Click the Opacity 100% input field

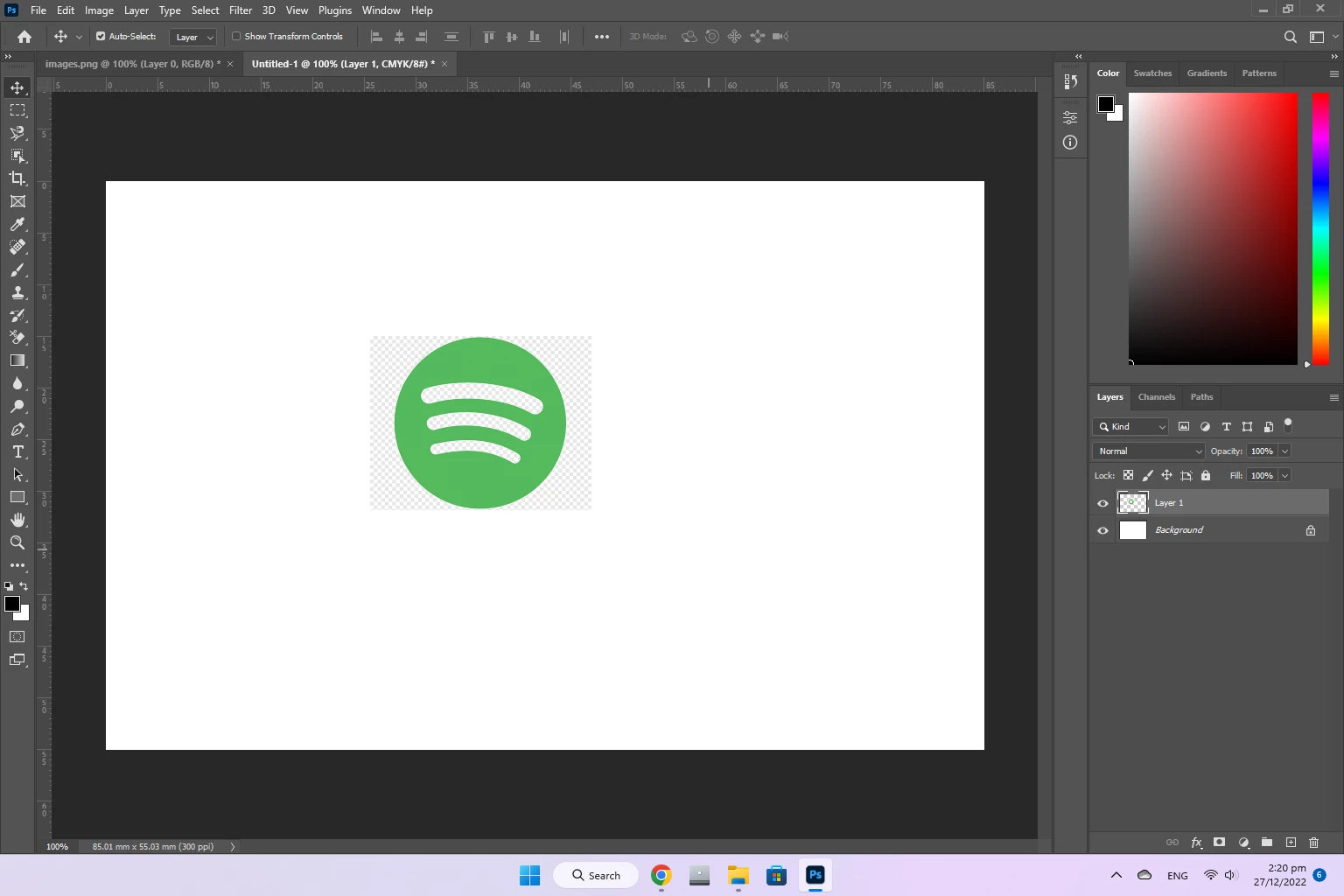click(x=1262, y=451)
